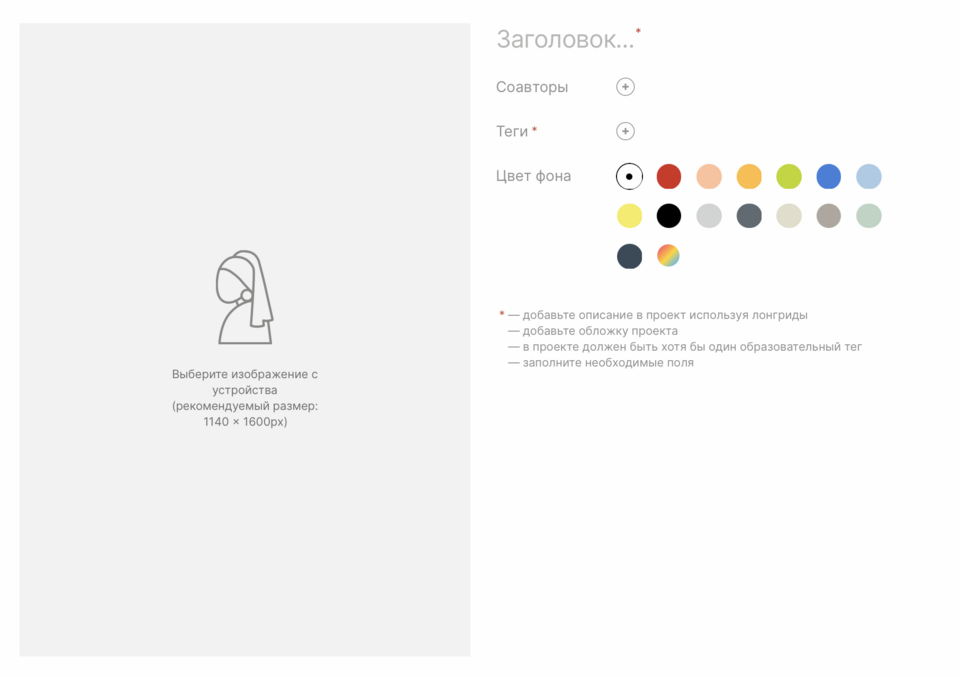This screenshot has width=960, height=677.
Task: Choose the orange background color swatch
Action: tap(749, 176)
